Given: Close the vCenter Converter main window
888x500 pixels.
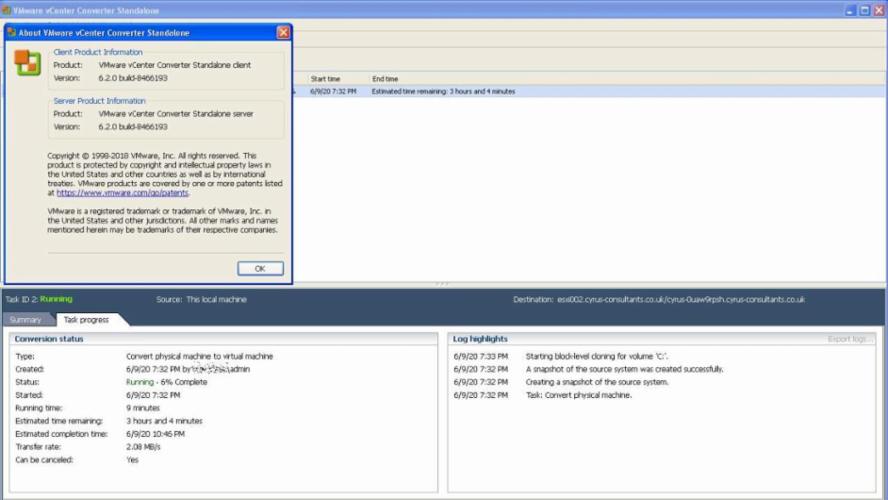Looking at the screenshot, I should tap(880, 10).
